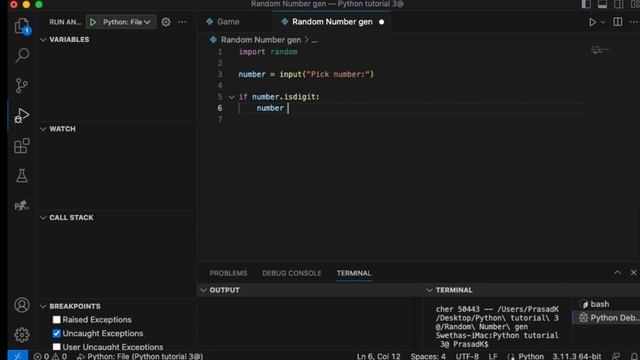
Task: Click Random Number gen breadcrumb
Action: pos(261,40)
